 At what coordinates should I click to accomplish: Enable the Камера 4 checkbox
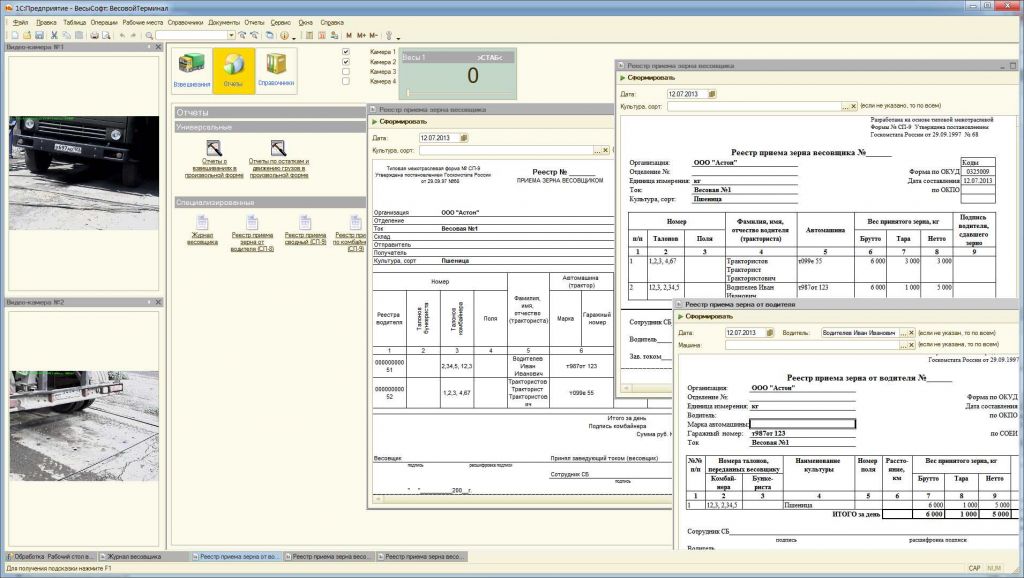[345, 81]
